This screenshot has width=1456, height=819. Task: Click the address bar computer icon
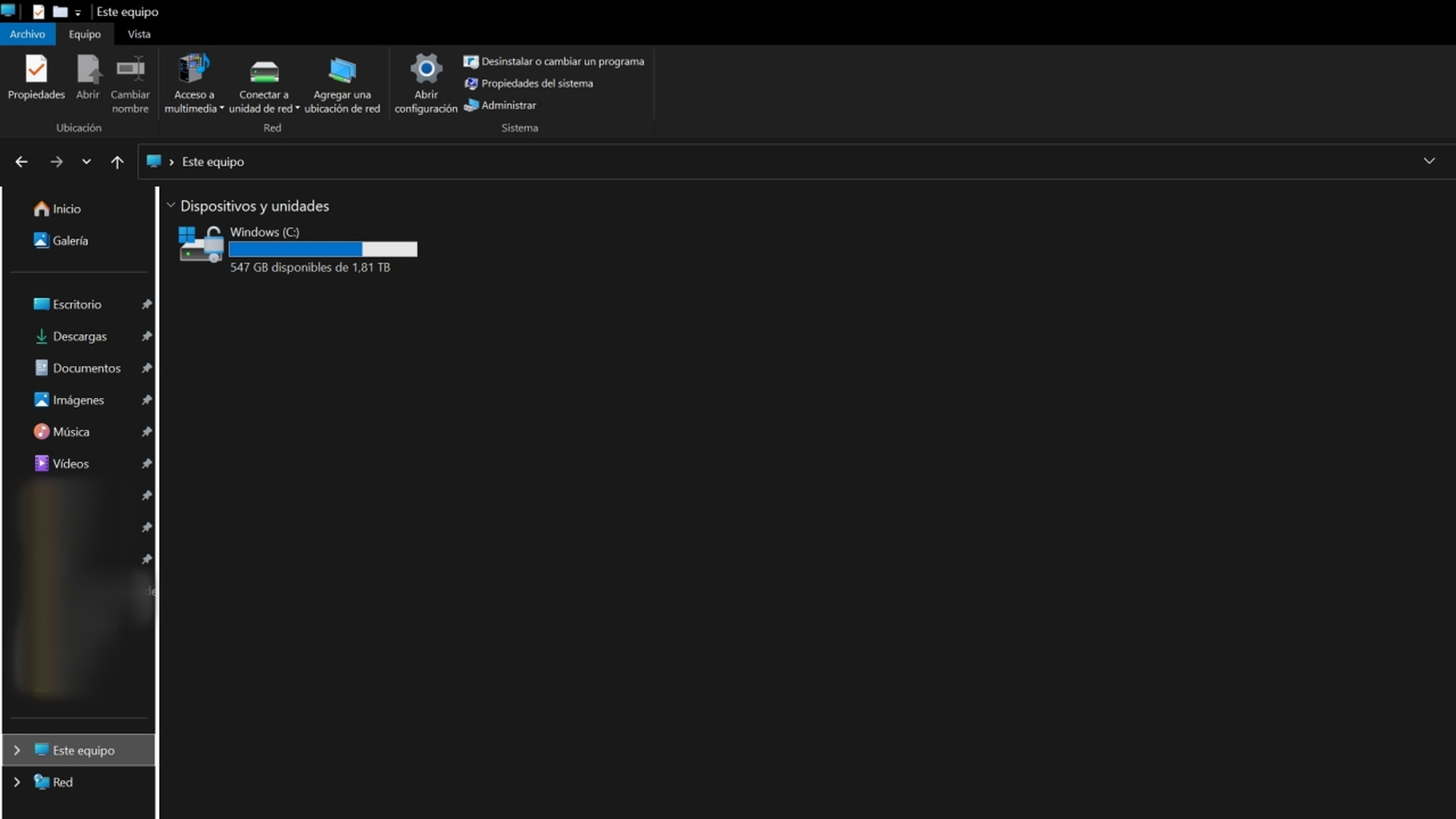(154, 161)
